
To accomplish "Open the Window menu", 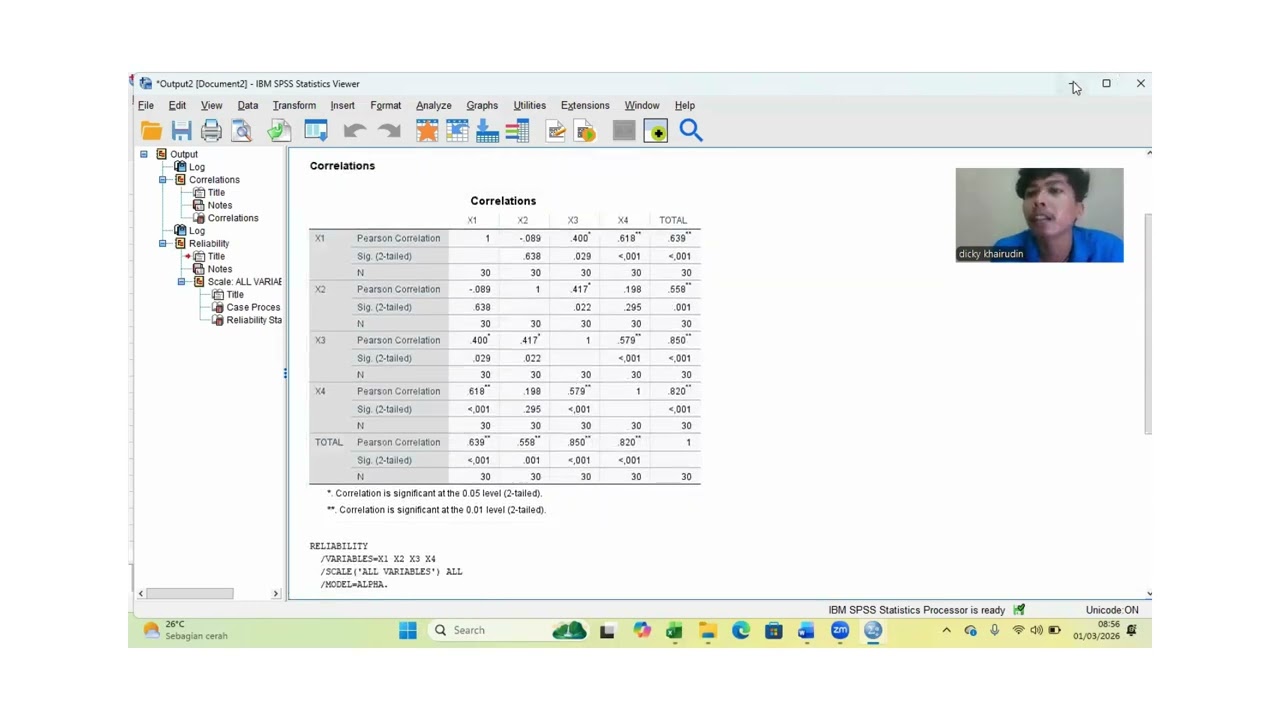I will point(641,105).
